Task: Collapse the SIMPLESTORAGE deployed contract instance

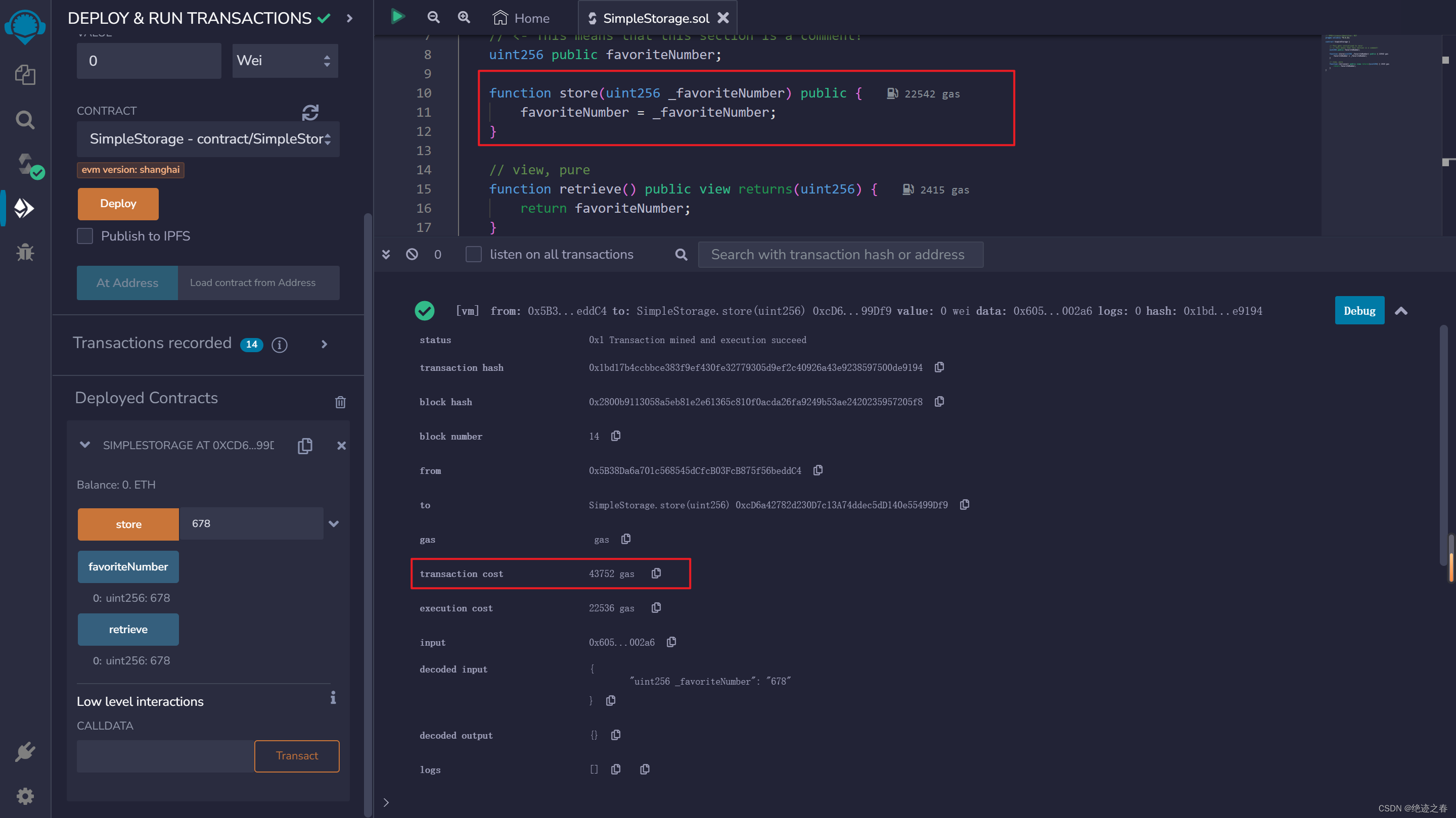Action: 85,445
